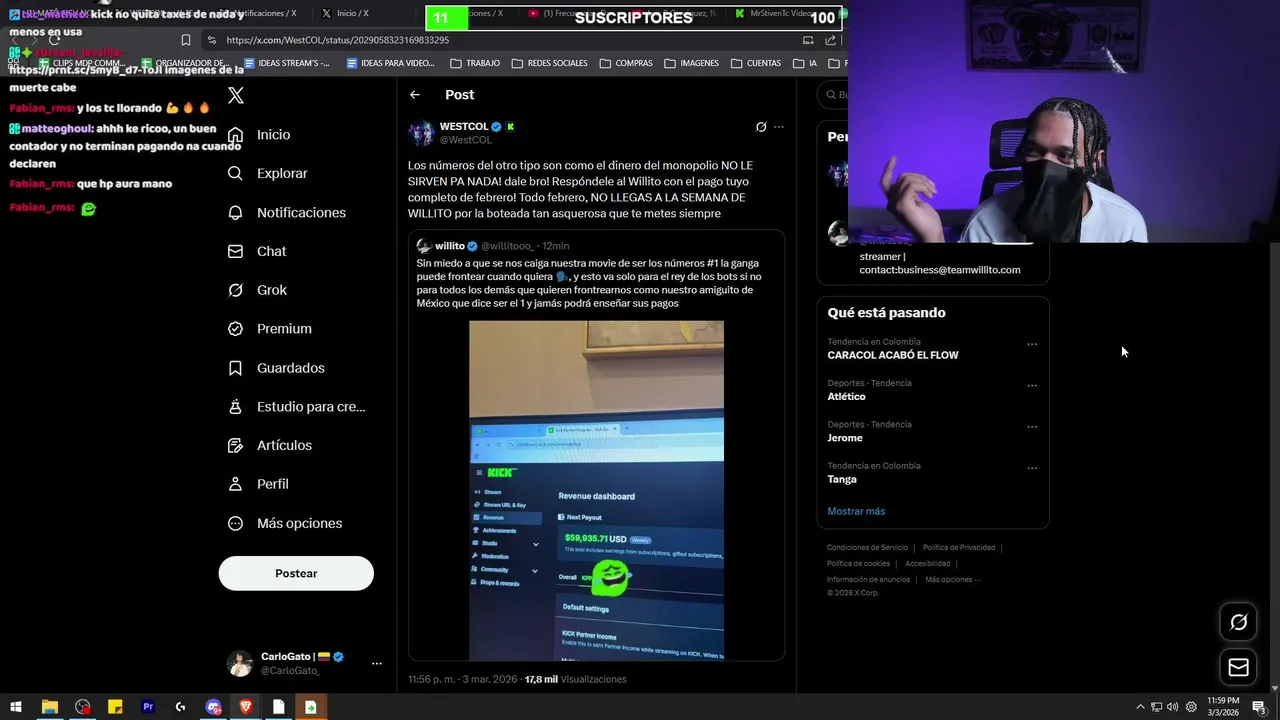Open Estudio para creadores item
This screenshot has width=1280, height=720.
point(296,407)
